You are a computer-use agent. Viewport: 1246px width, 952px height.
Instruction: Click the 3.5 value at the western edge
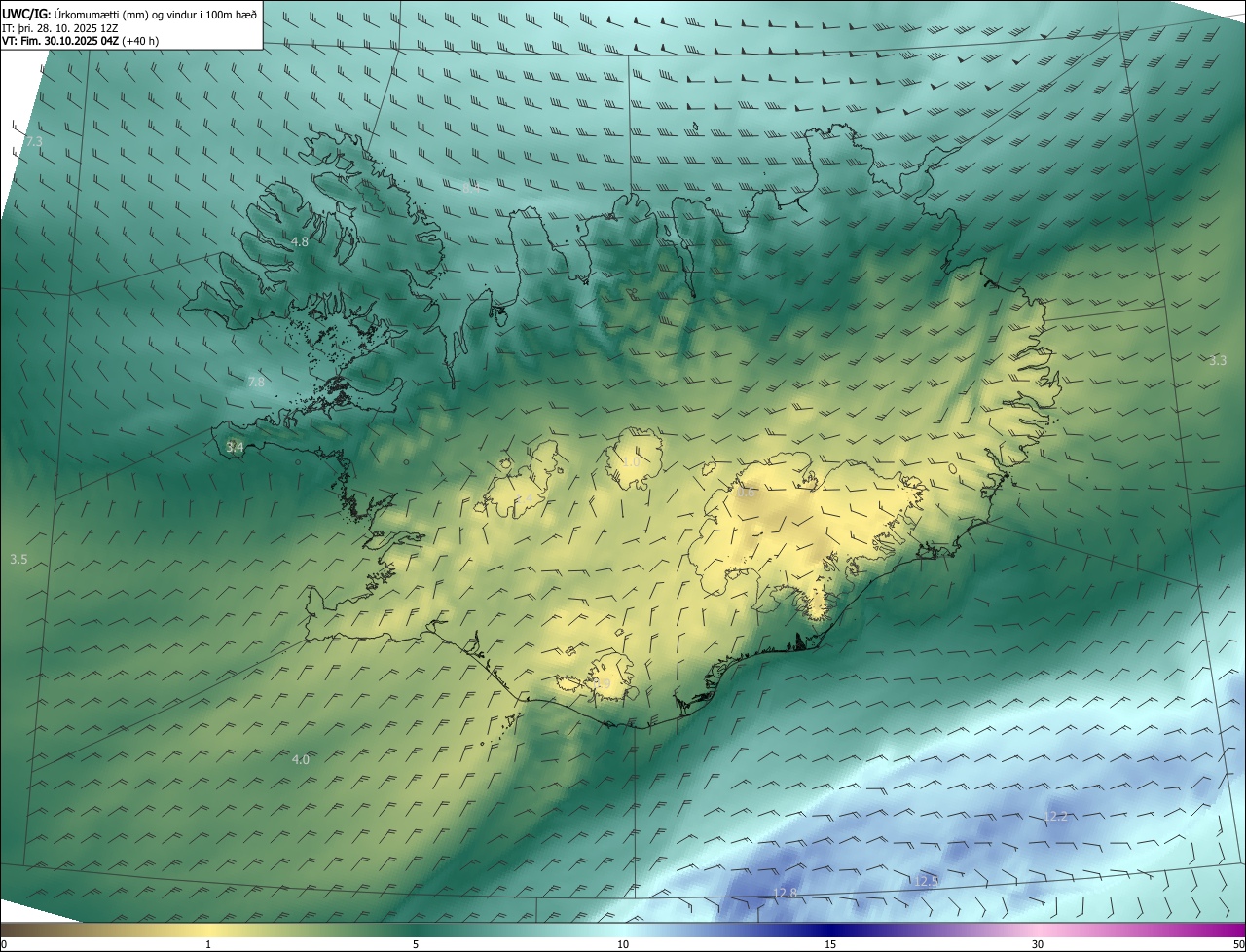(18, 560)
